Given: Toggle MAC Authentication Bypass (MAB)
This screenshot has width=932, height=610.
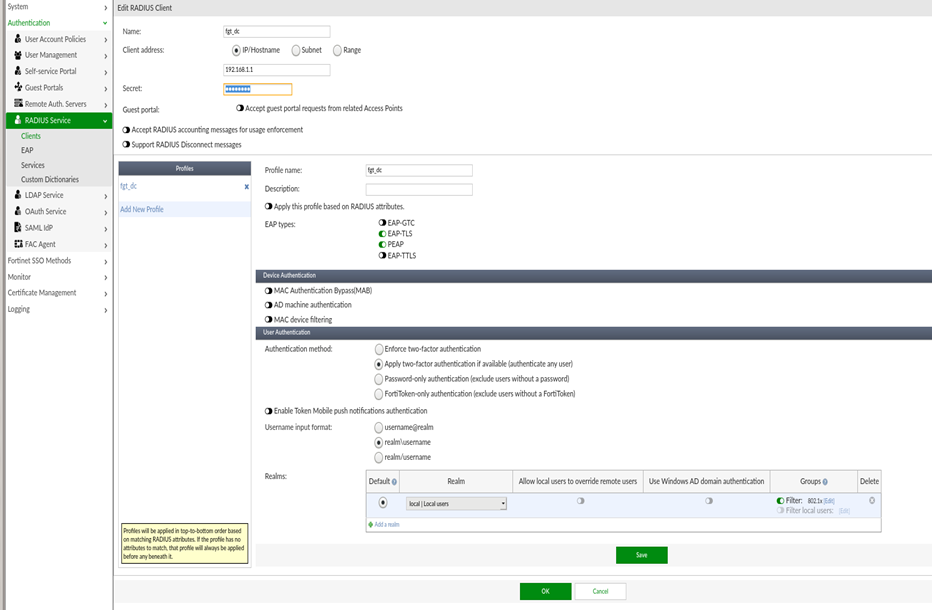Looking at the screenshot, I should [x=268, y=290].
